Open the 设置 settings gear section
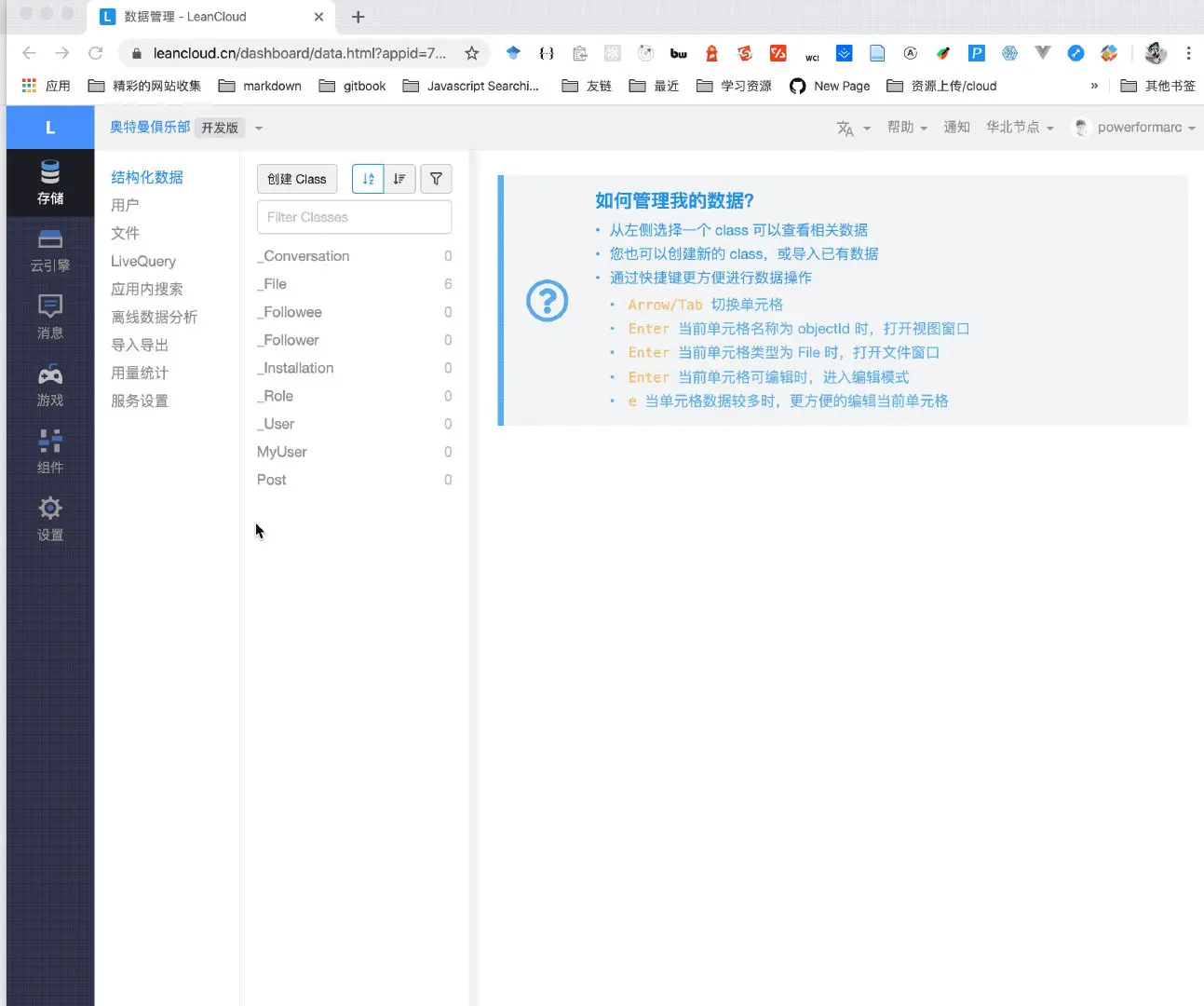1204x1006 pixels. tap(50, 519)
